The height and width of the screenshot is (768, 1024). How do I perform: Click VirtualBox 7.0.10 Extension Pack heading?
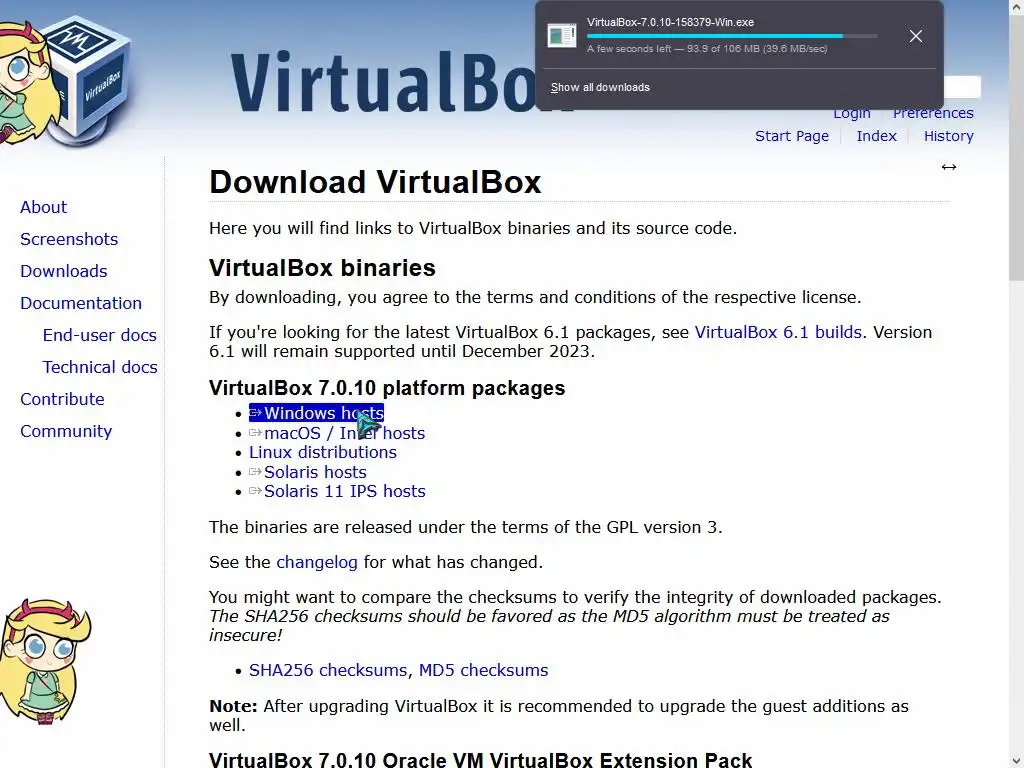[x=480, y=760]
